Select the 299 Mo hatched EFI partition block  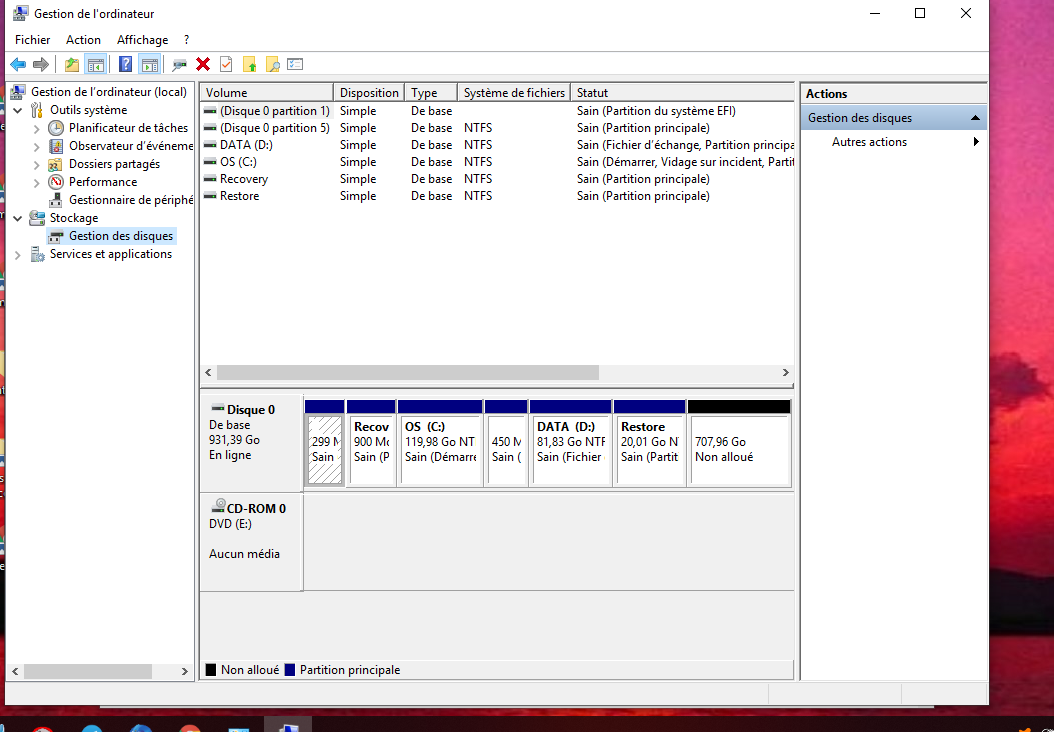[325, 450]
